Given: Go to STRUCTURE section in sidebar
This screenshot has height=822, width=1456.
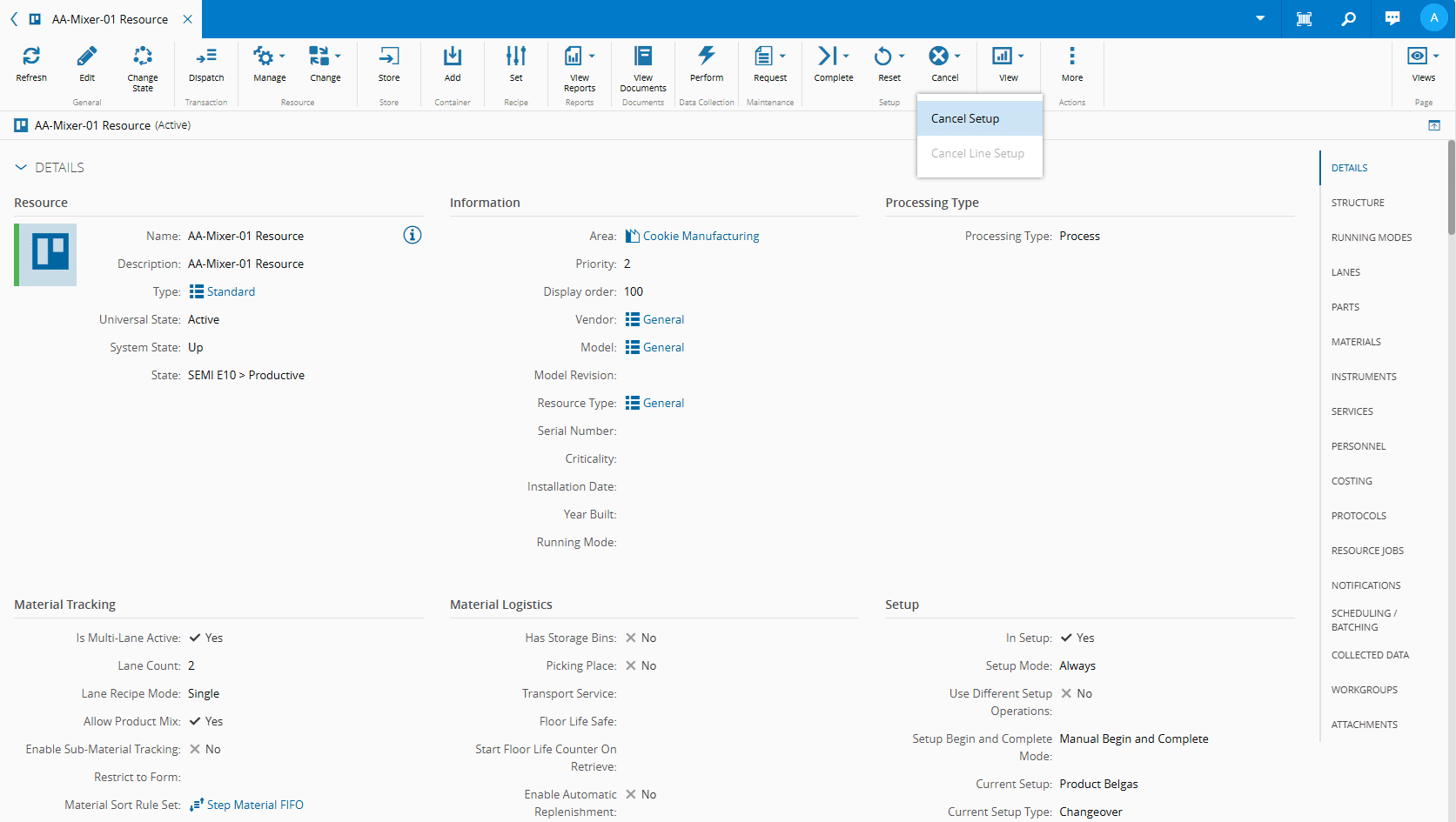Looking at the screenshot, I should pyautogui.click(x=1358, y=203).
